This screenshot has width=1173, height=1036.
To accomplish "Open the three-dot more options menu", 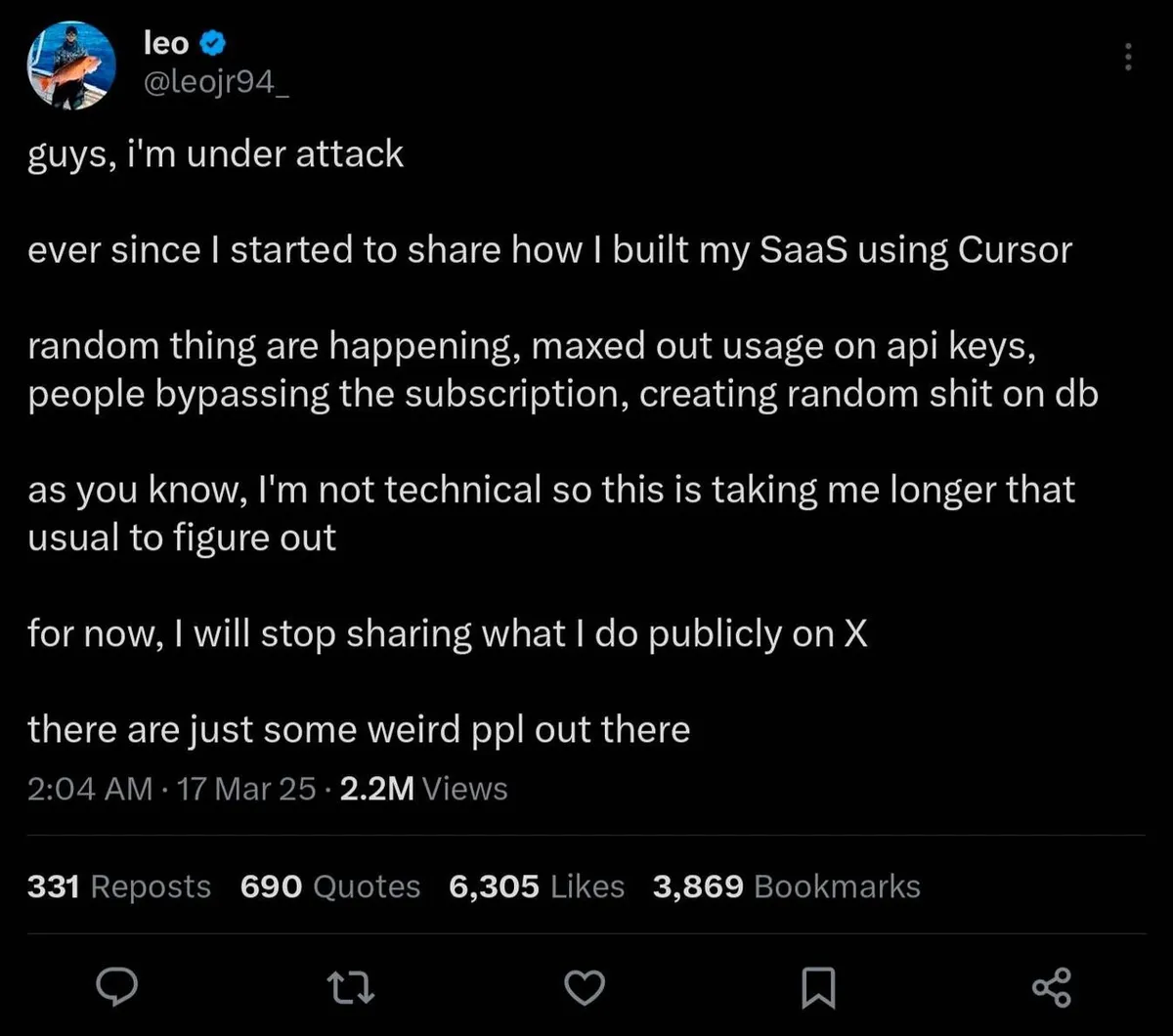I will [1128, 56].
